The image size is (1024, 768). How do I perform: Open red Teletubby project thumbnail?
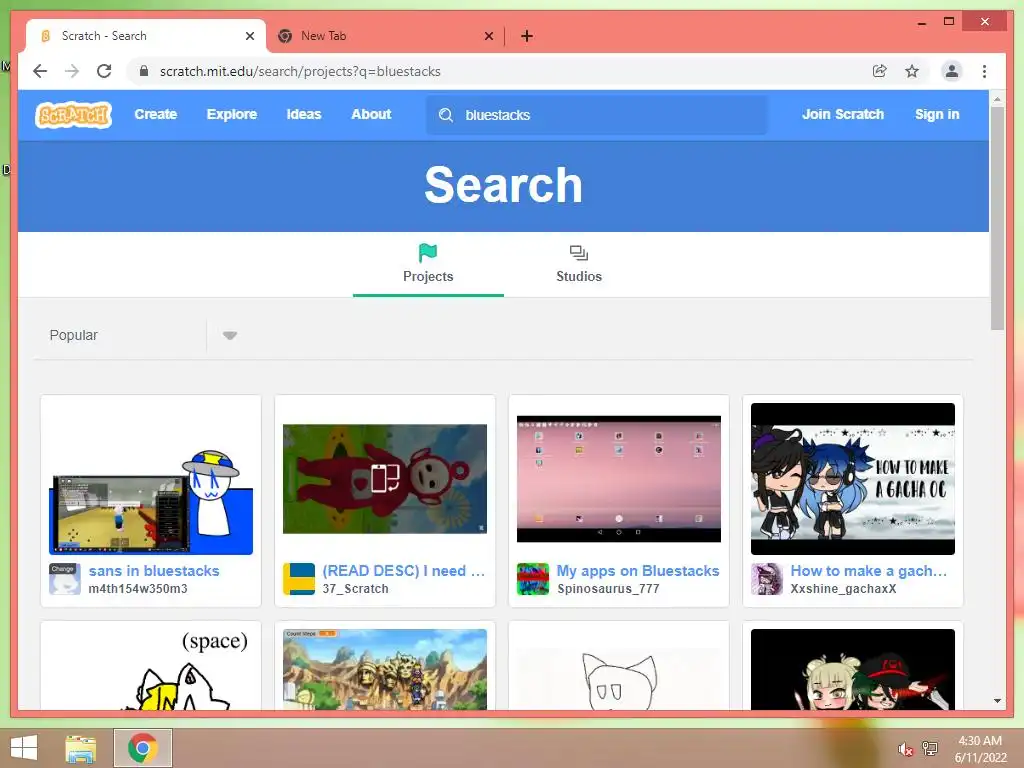click(x=385, y=479)
